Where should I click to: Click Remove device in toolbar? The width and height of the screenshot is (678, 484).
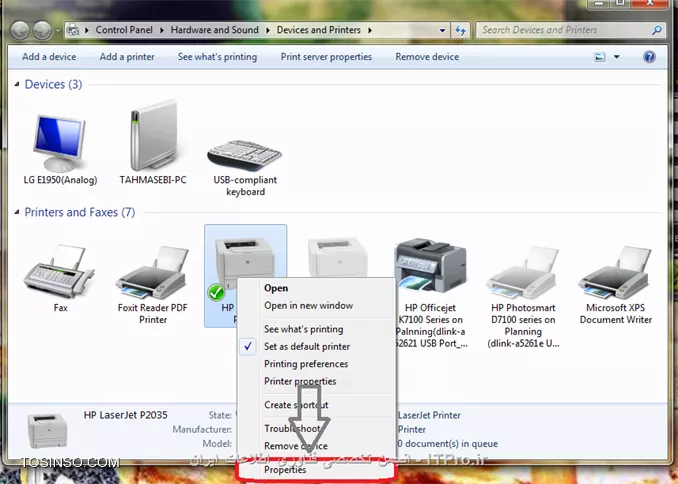(427, 57)
